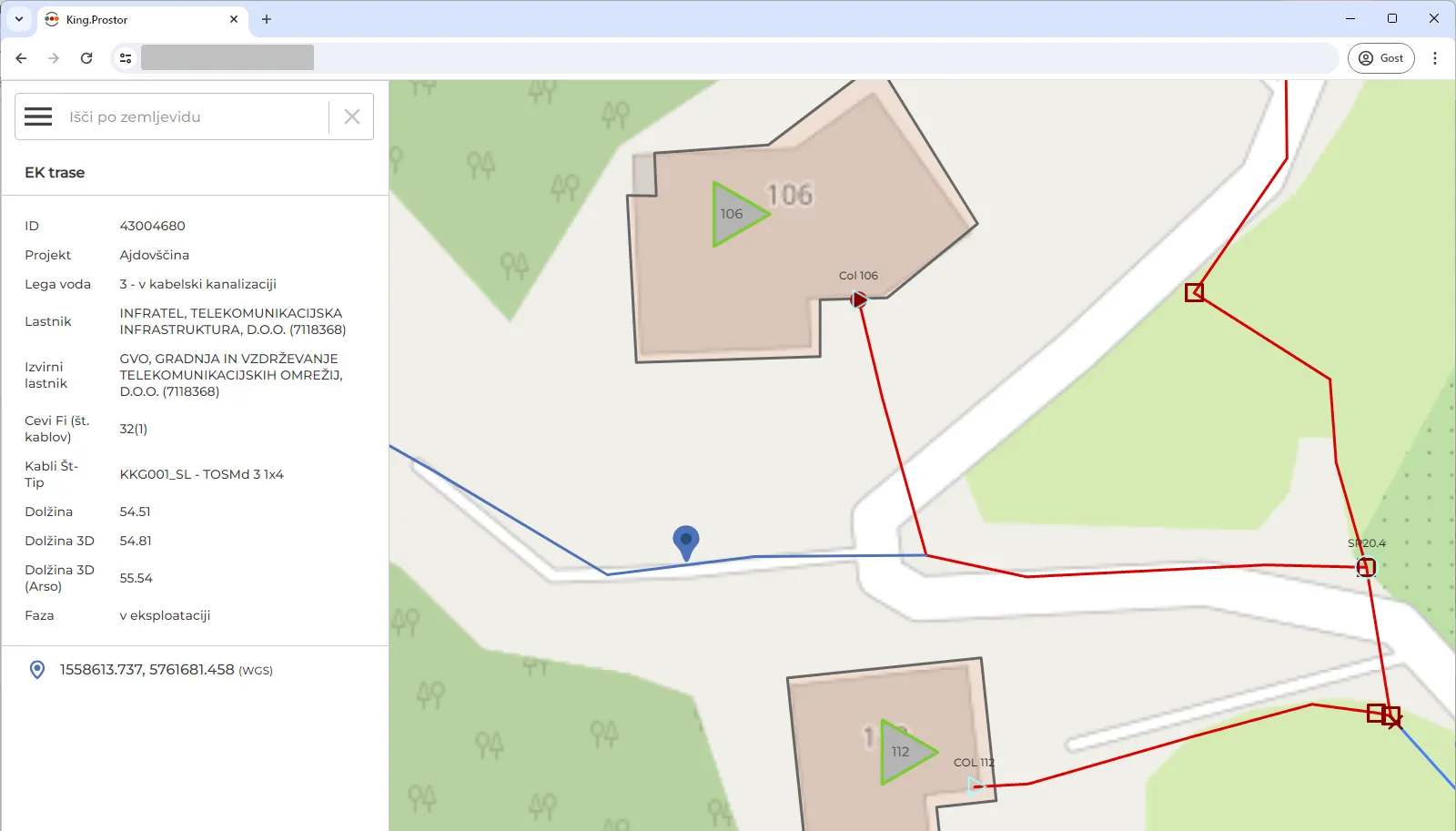Open the Gost profile button
This screenshot has width=1456, height=831.
pyautogui.click(x=1380, y=58)
